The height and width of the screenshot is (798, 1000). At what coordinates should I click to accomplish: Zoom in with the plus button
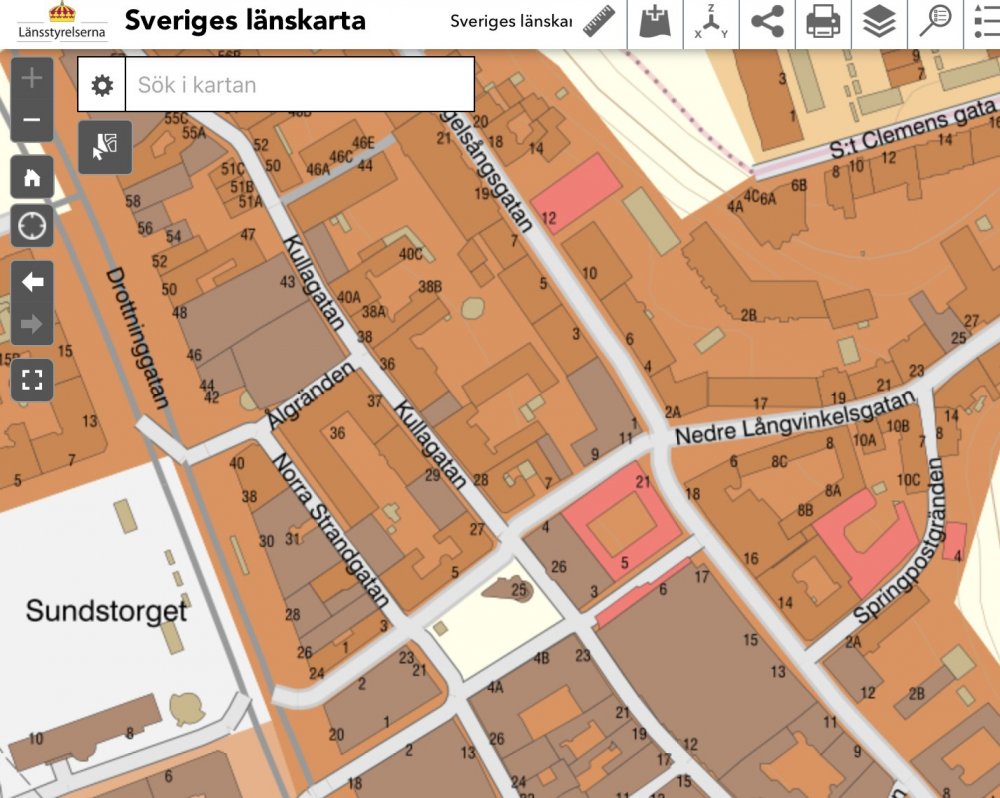(x=32, y=78)
